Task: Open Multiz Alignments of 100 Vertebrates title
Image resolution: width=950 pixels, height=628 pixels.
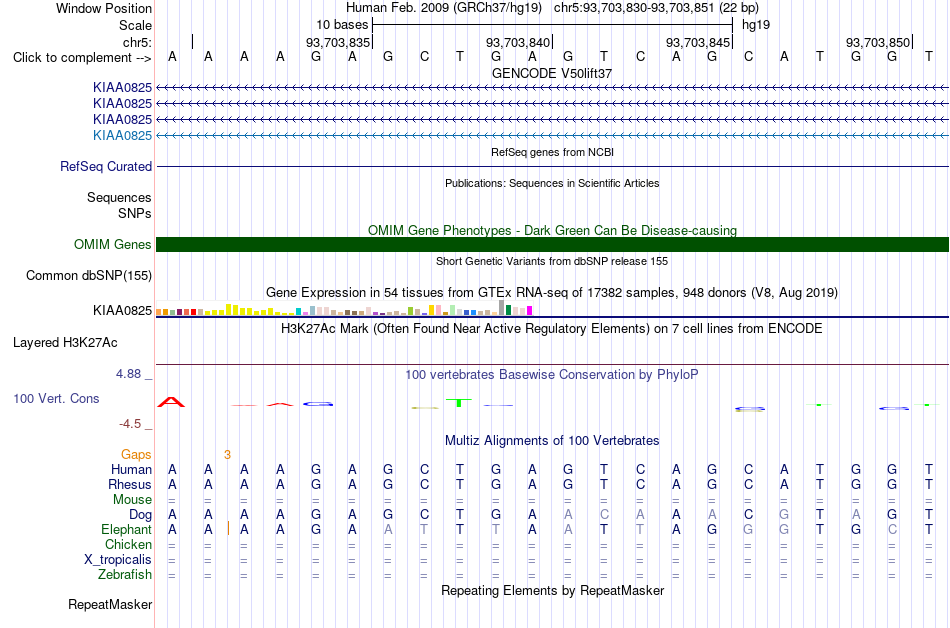Action: tap(552, 441)
